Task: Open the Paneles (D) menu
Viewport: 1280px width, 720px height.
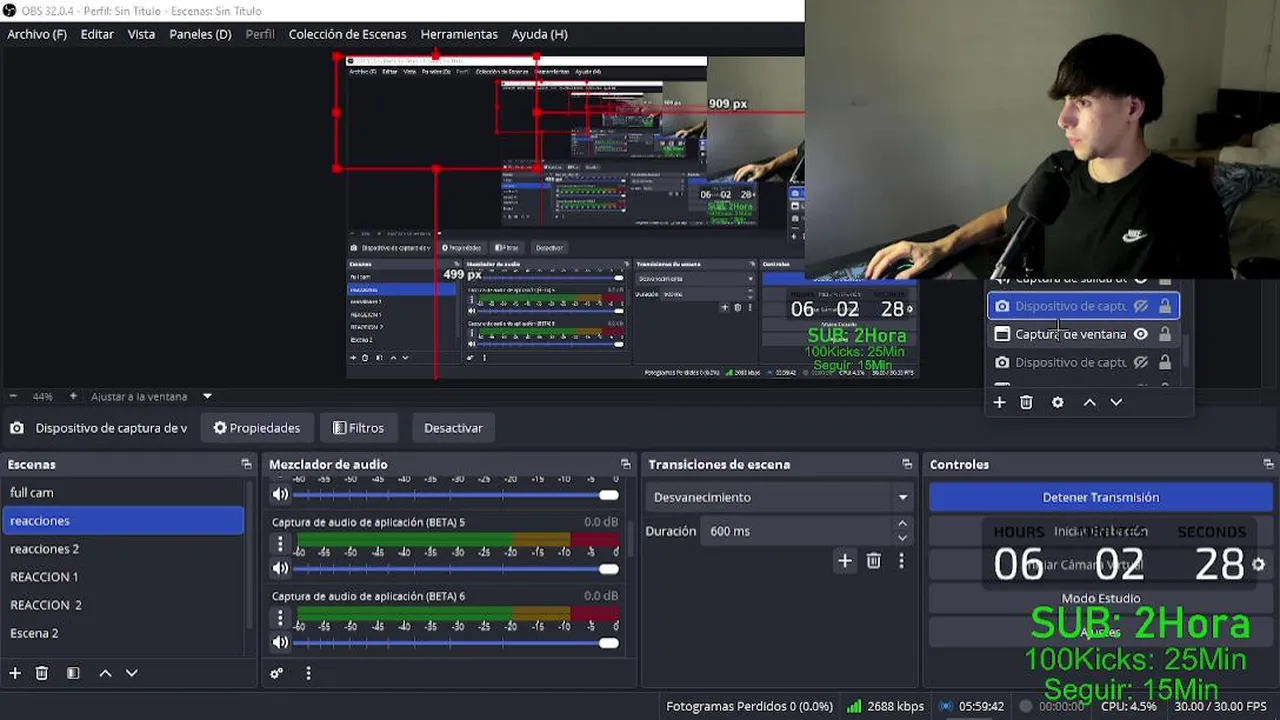Action: [200, 34]
